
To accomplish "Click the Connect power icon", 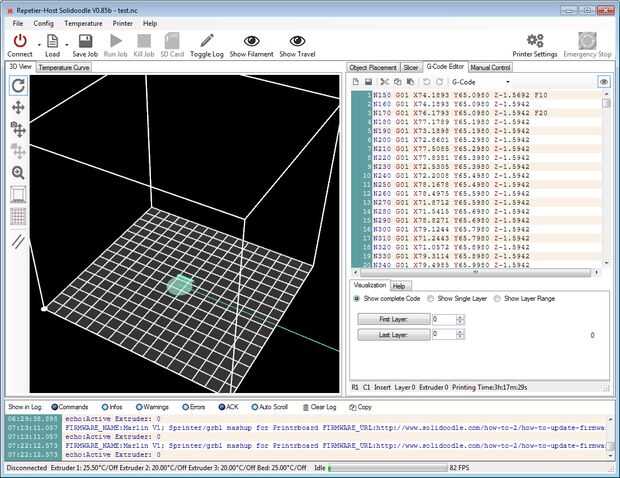I will pos(20,40).
